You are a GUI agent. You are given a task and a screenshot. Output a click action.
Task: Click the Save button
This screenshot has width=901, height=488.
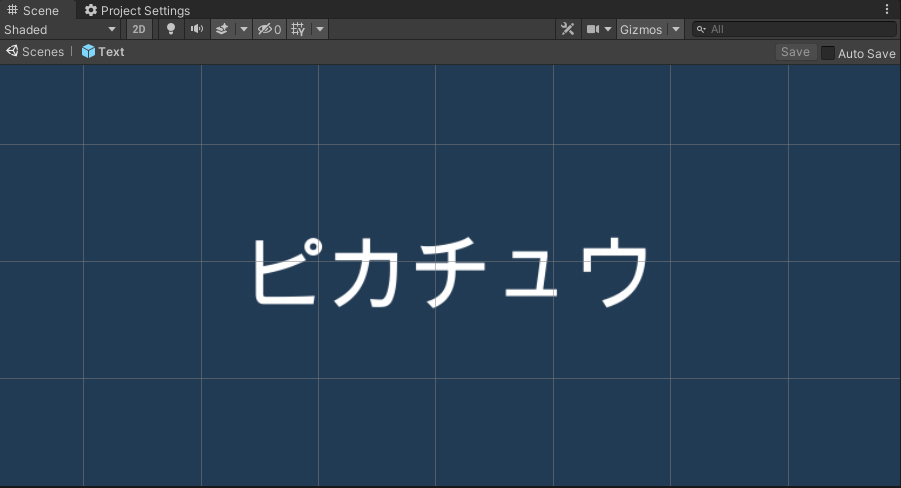pyautogui.click(x=795, y=52)
